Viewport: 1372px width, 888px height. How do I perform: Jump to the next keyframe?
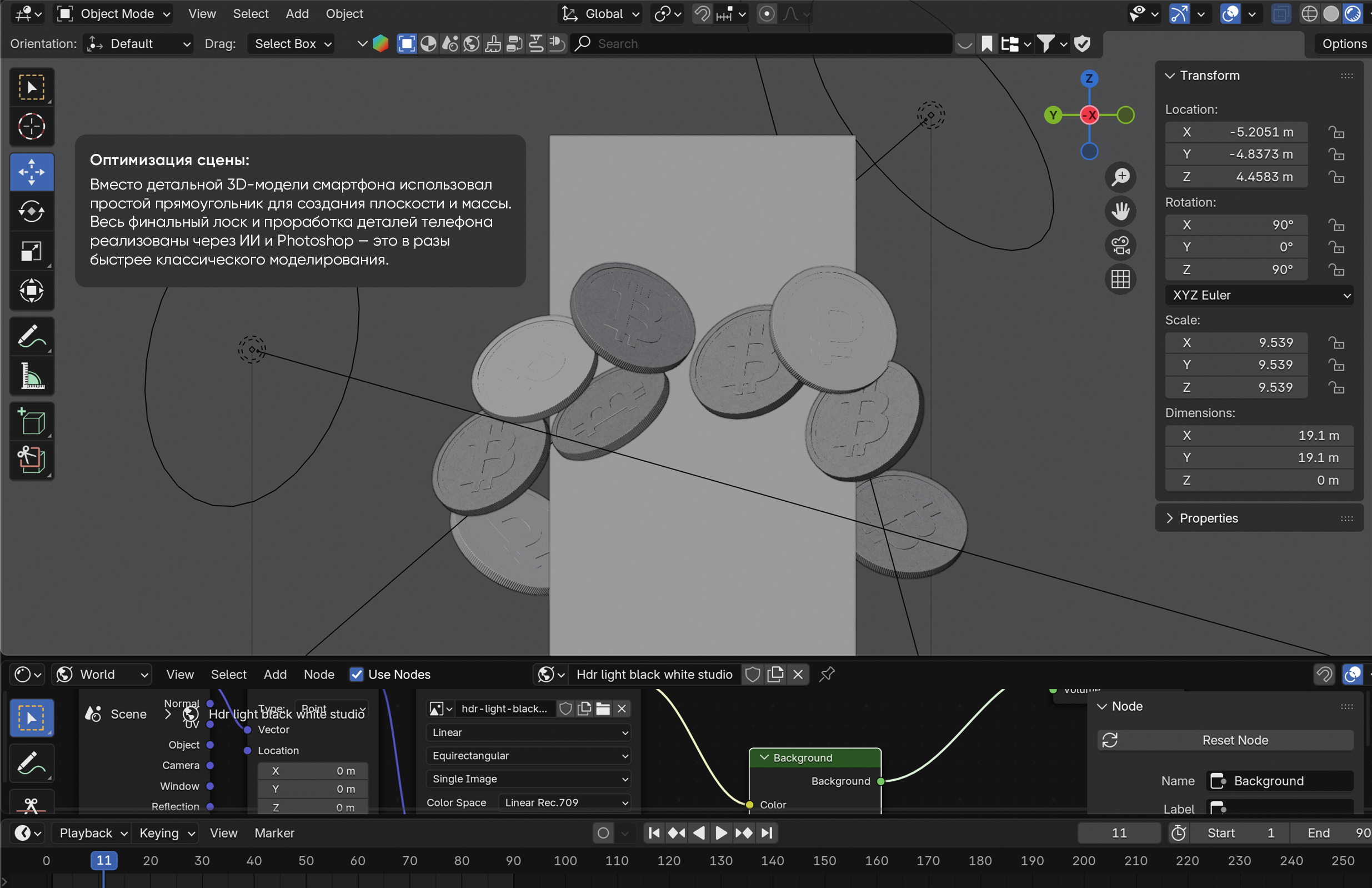pos(744,832)
